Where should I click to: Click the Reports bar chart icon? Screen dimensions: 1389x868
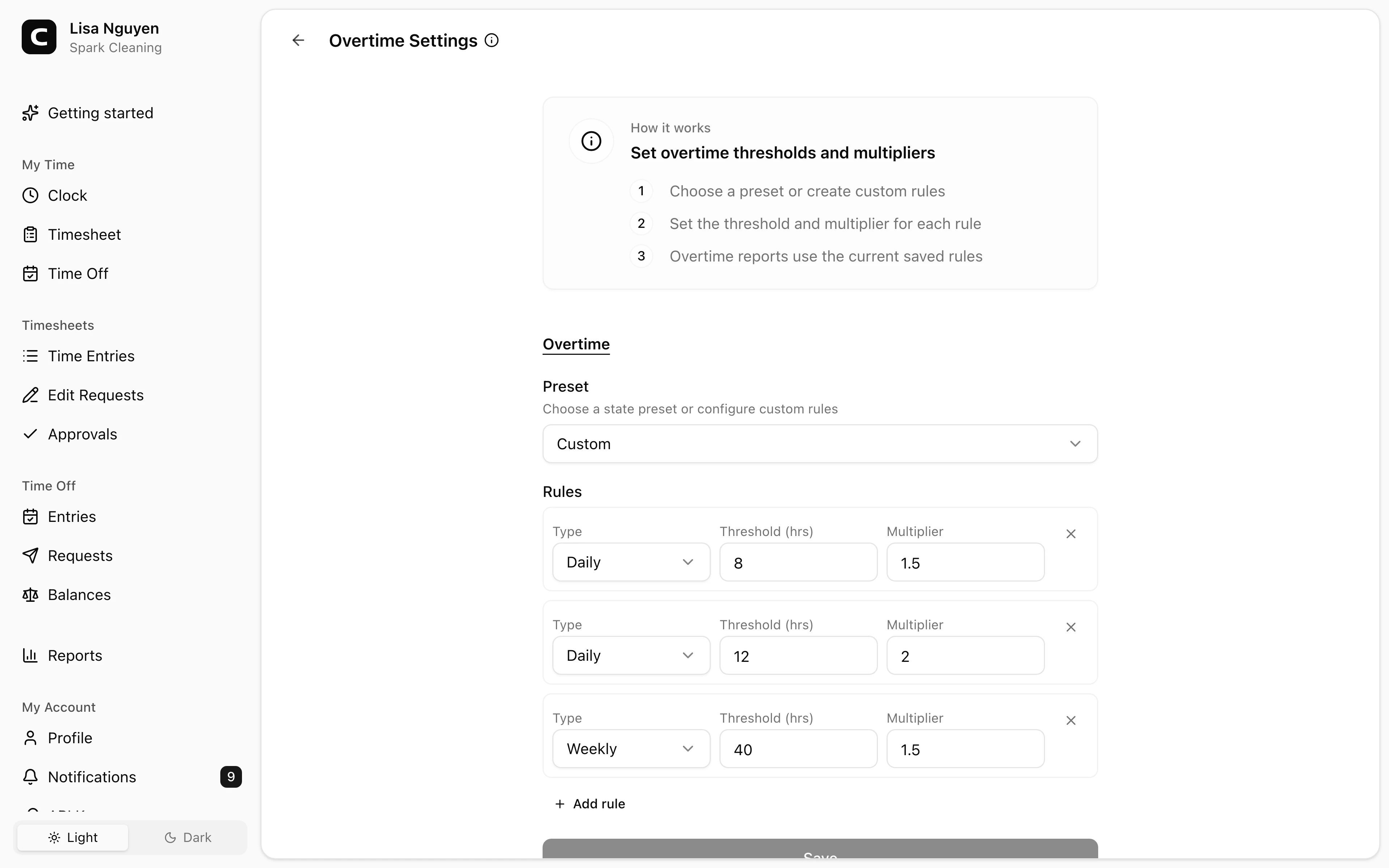tap(30, 655)
